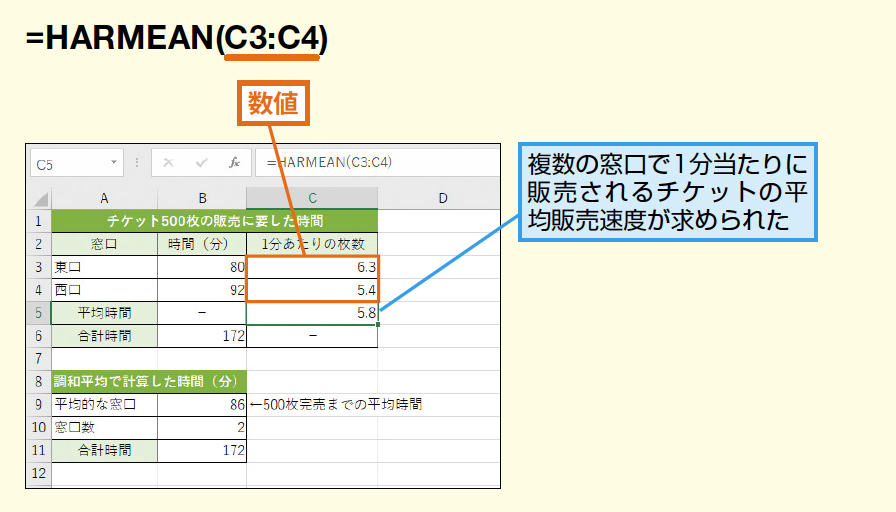Click the 合計時間 cell in row 11
896x512 pixels.
point(104,450)
